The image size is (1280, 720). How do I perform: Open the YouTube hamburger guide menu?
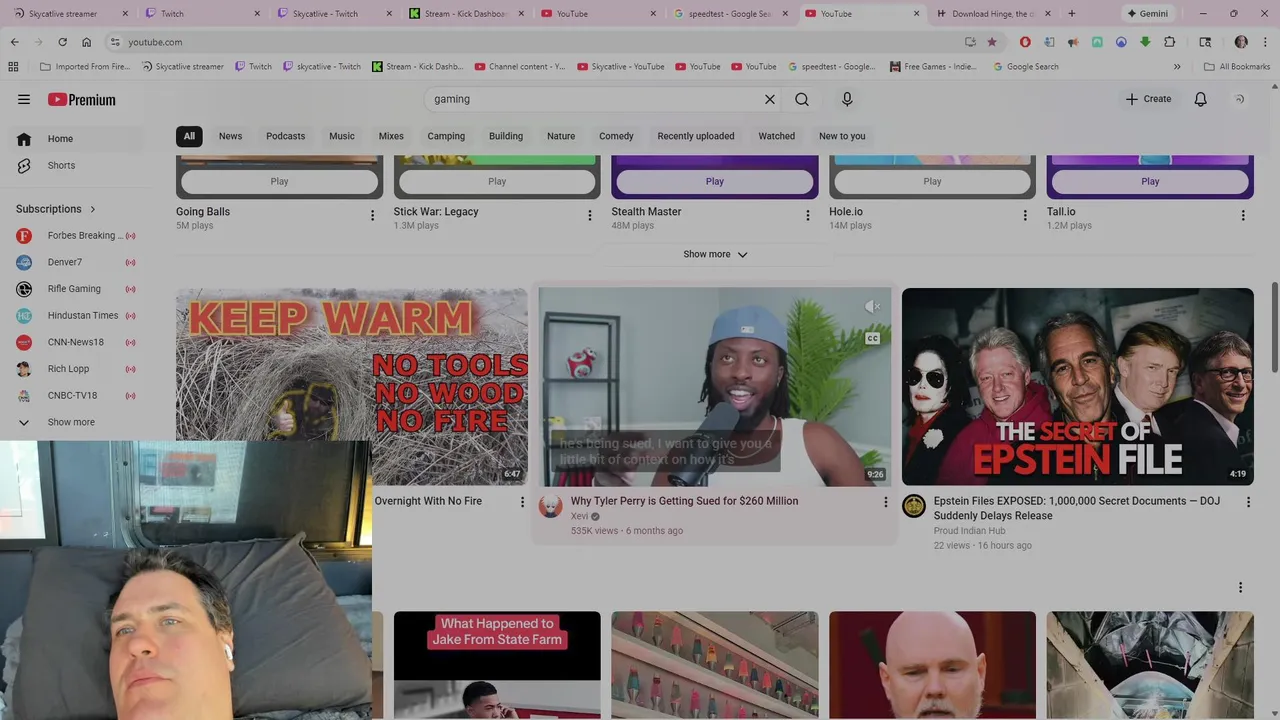pos(24,99)
